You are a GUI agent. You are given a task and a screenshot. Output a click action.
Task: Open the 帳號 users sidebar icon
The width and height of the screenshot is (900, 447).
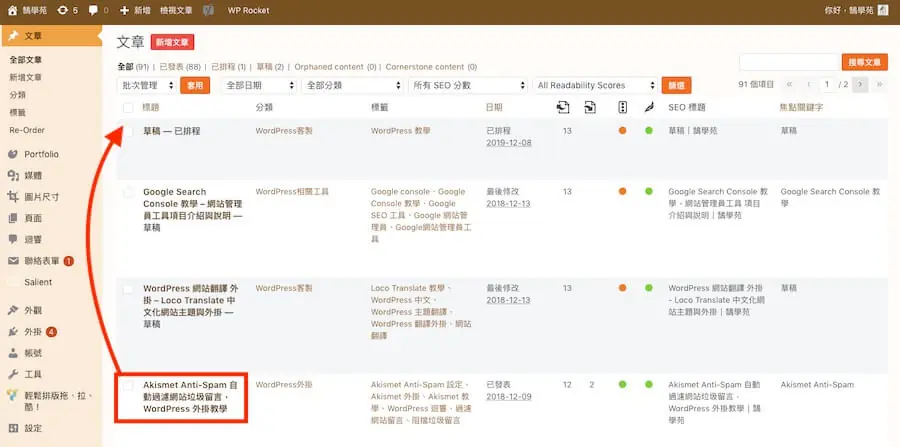13,353
